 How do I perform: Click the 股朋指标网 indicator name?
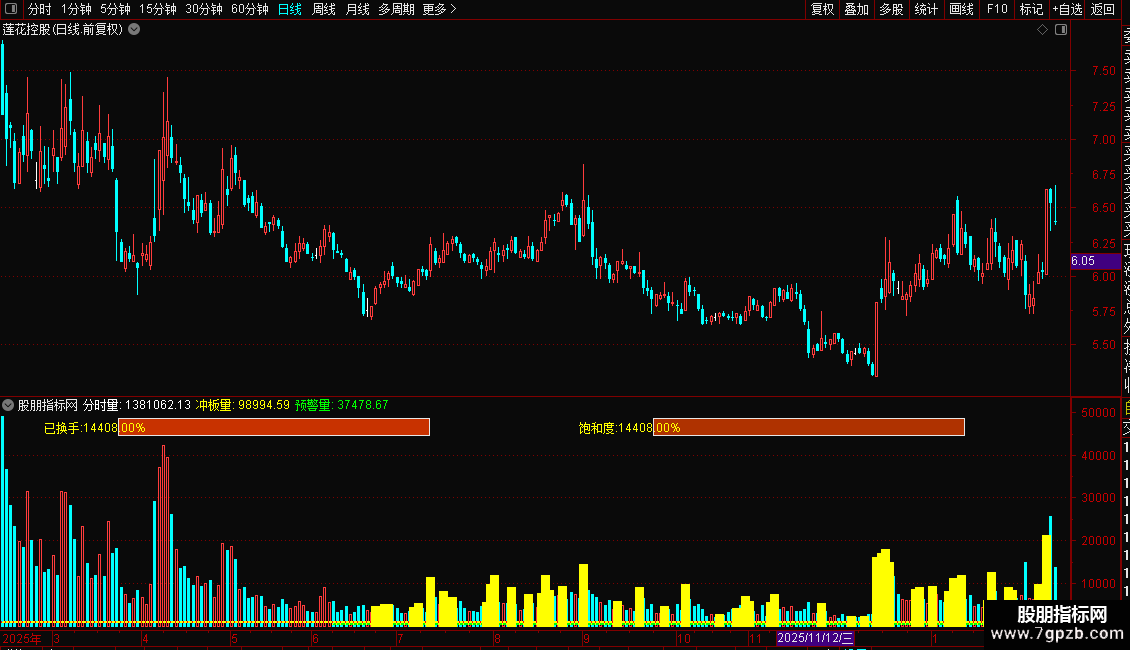(x=48, y=405)
